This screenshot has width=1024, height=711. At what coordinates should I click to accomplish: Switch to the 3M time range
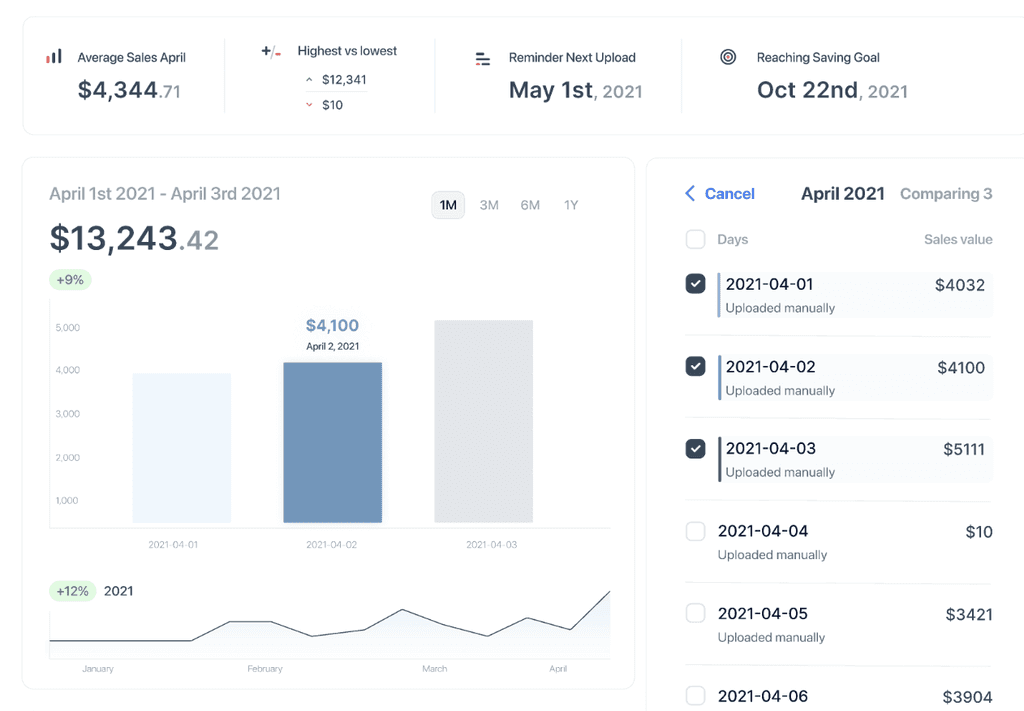point(489,205)
